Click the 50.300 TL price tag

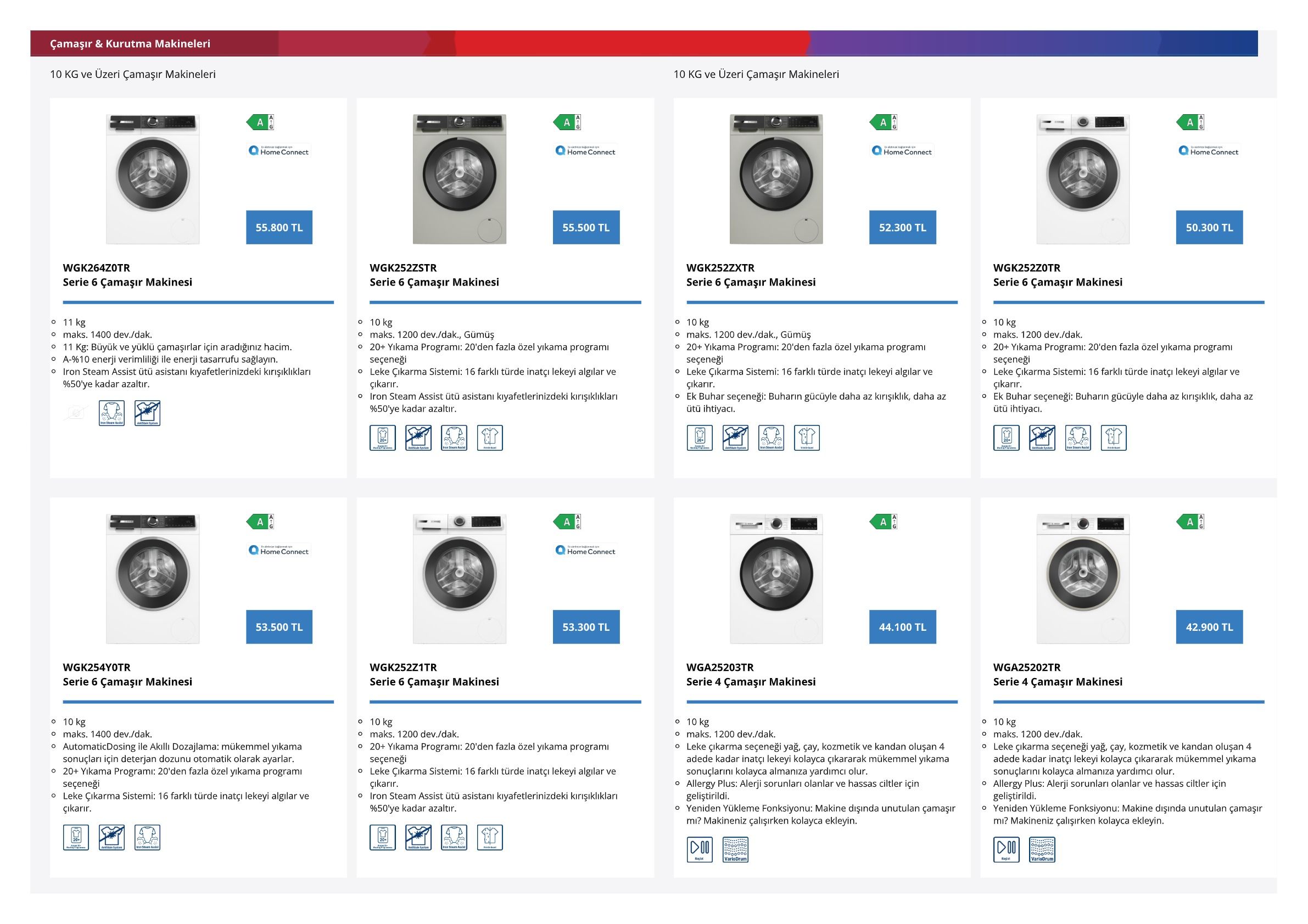1210,227
